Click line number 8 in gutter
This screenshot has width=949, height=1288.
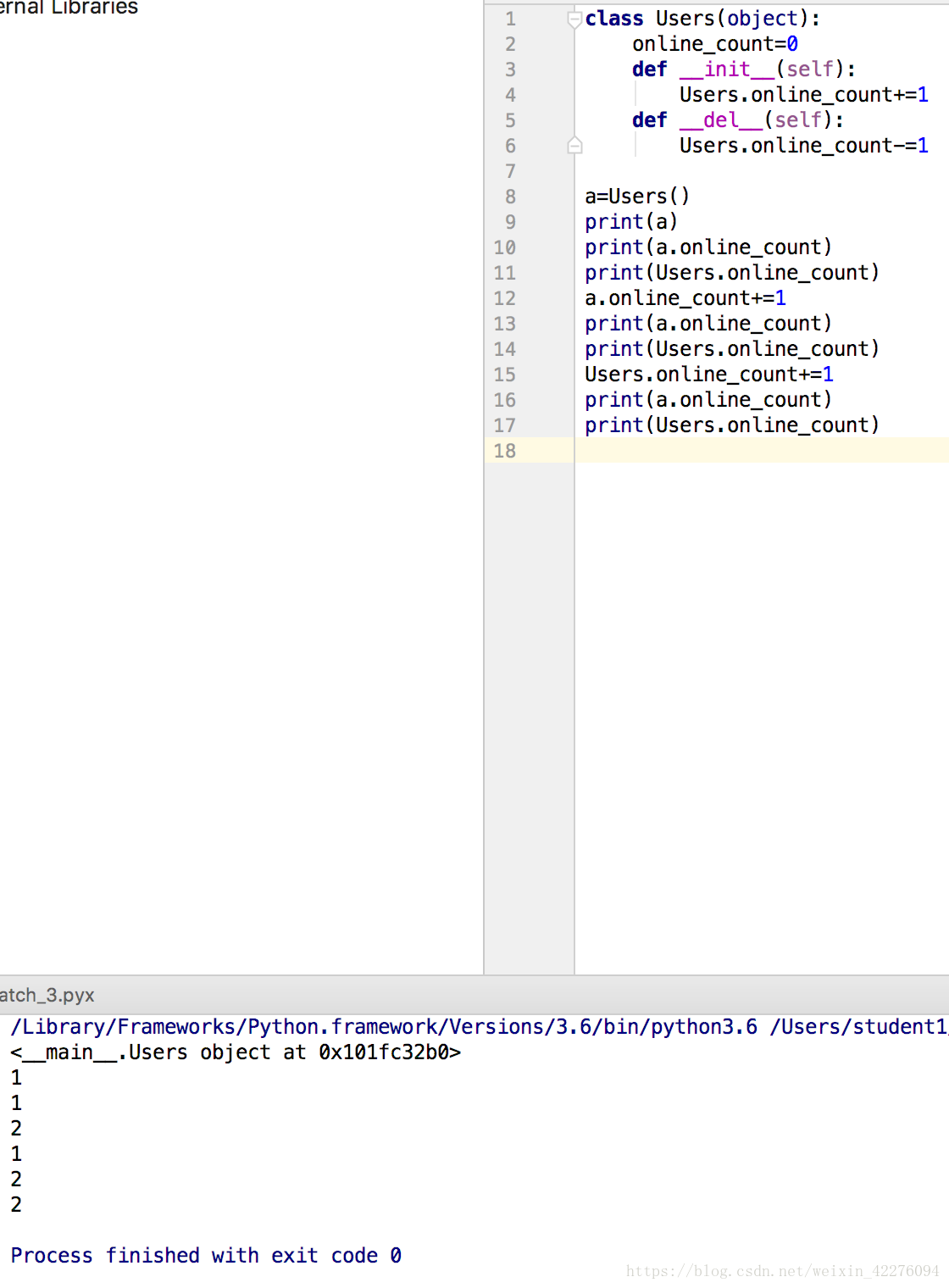point(510,197)
